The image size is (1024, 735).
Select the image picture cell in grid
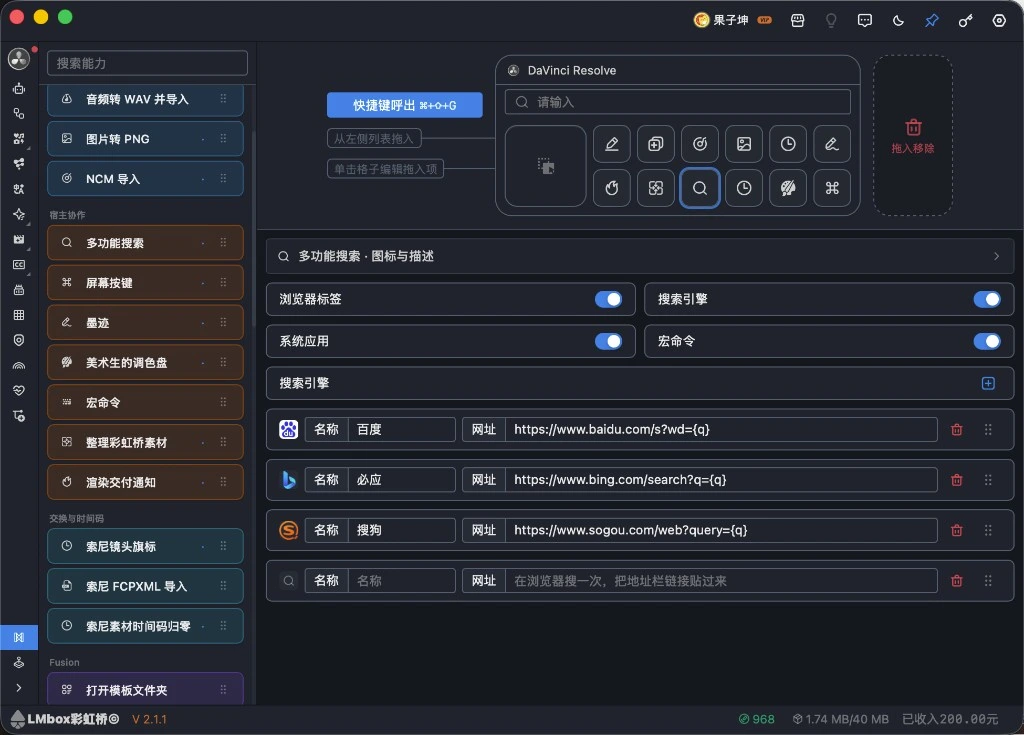tap(744, 144)
